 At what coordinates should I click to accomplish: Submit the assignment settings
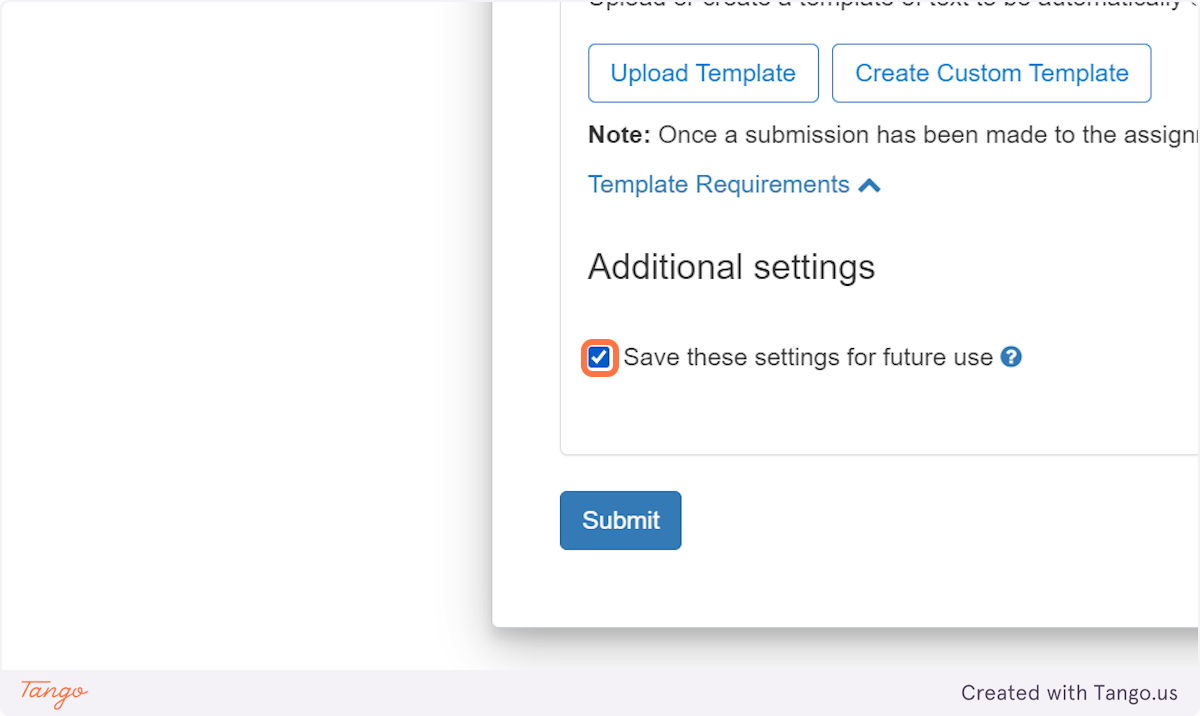pos(620,520)
